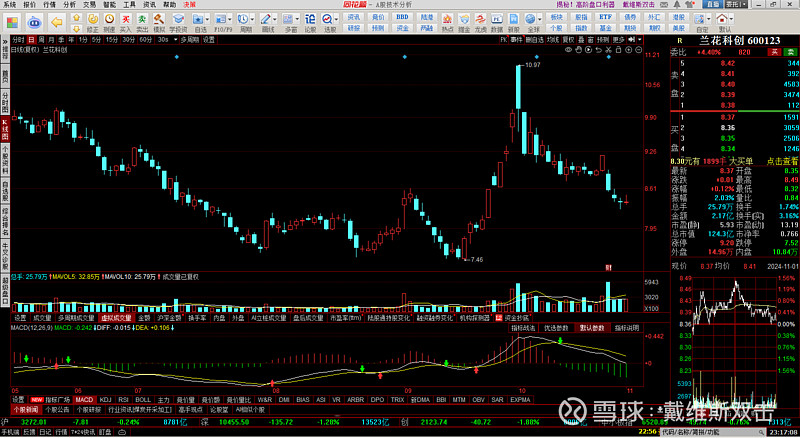Click the zoom-out minus circle icon

coord(638,50)
